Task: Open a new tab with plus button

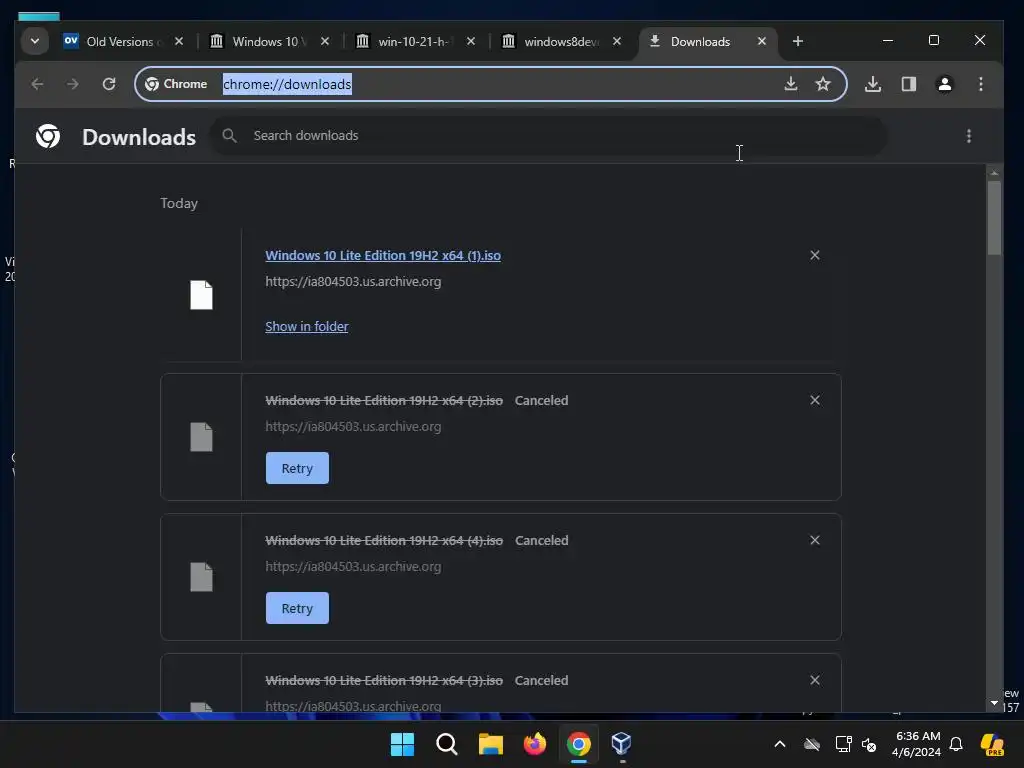Action: (x=797, y=41)
